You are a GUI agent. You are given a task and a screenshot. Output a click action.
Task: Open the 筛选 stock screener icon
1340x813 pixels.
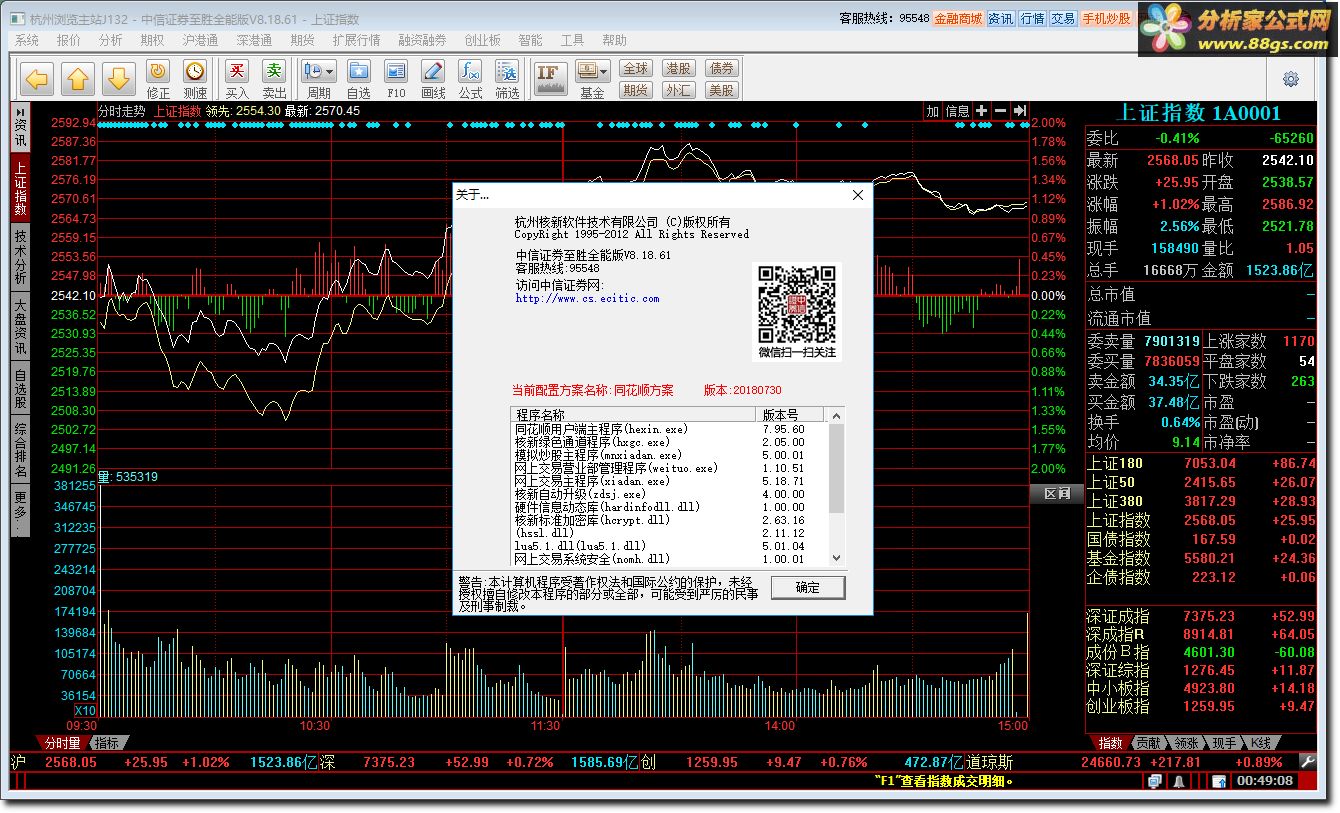pos(507,79)
